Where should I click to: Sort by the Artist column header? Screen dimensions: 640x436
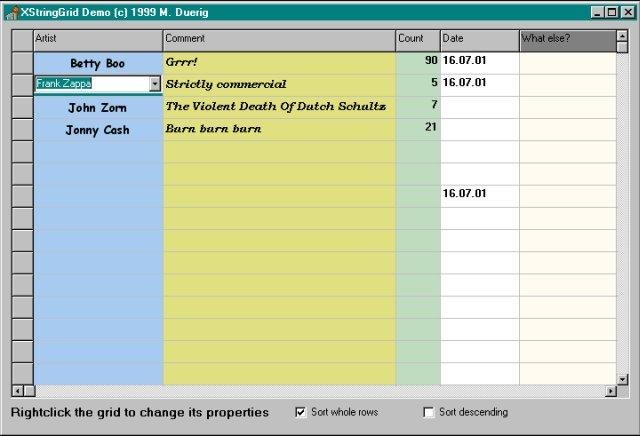[x=98, y=40]
